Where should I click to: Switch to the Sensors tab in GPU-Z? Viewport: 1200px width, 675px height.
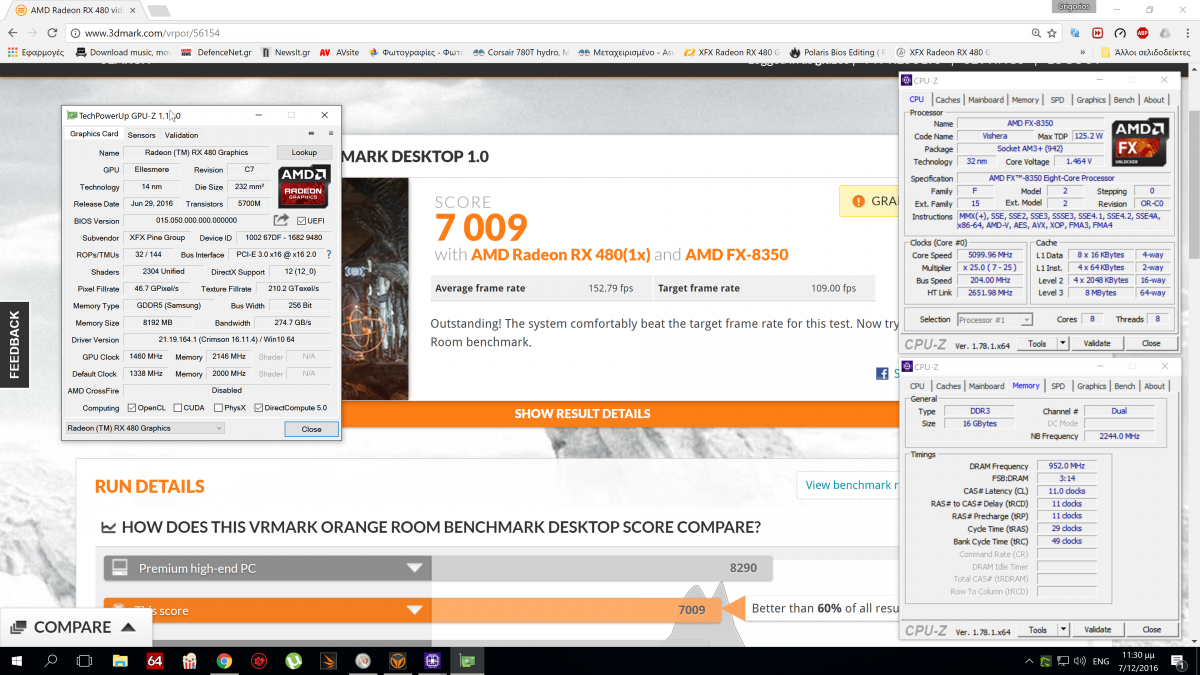pos(142,135)
